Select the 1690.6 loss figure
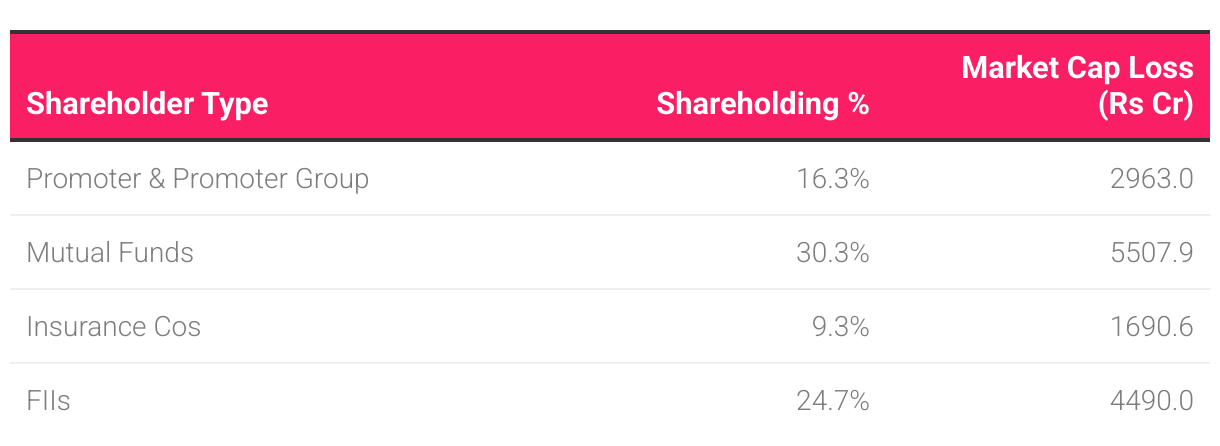The height and width of the screenshot is (446, 1220). click(x=1151, y=327)
